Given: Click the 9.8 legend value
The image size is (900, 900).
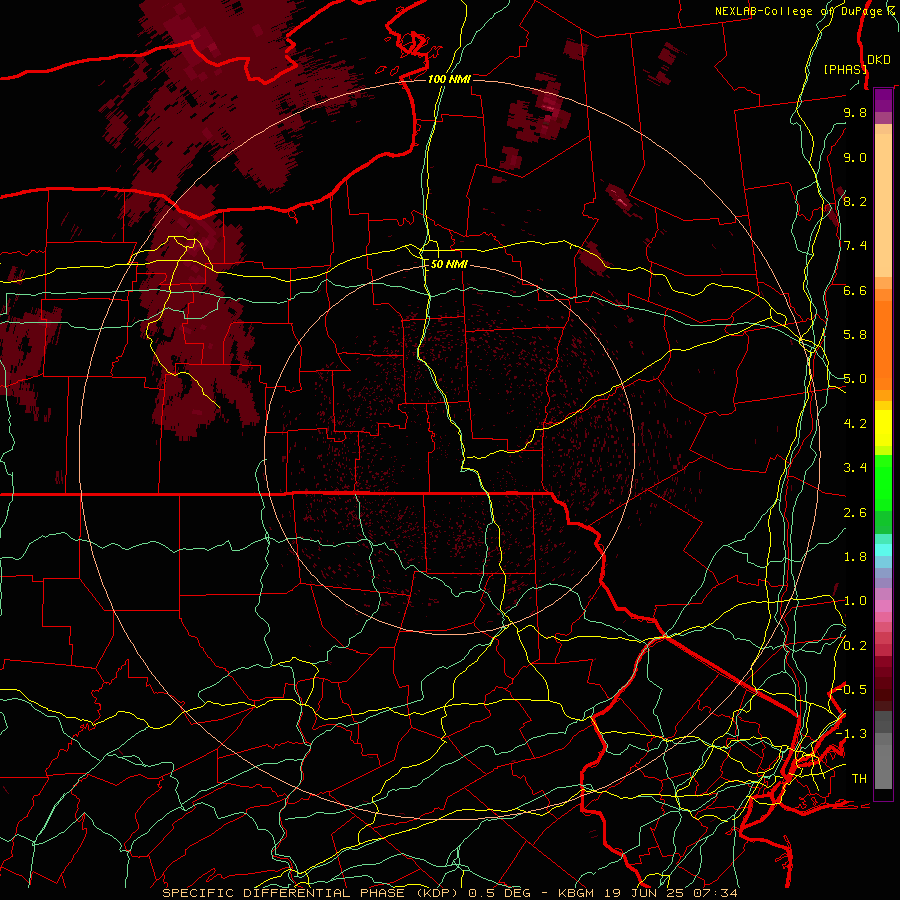Looking at the screenshot, I should click(x=855, y=112).
